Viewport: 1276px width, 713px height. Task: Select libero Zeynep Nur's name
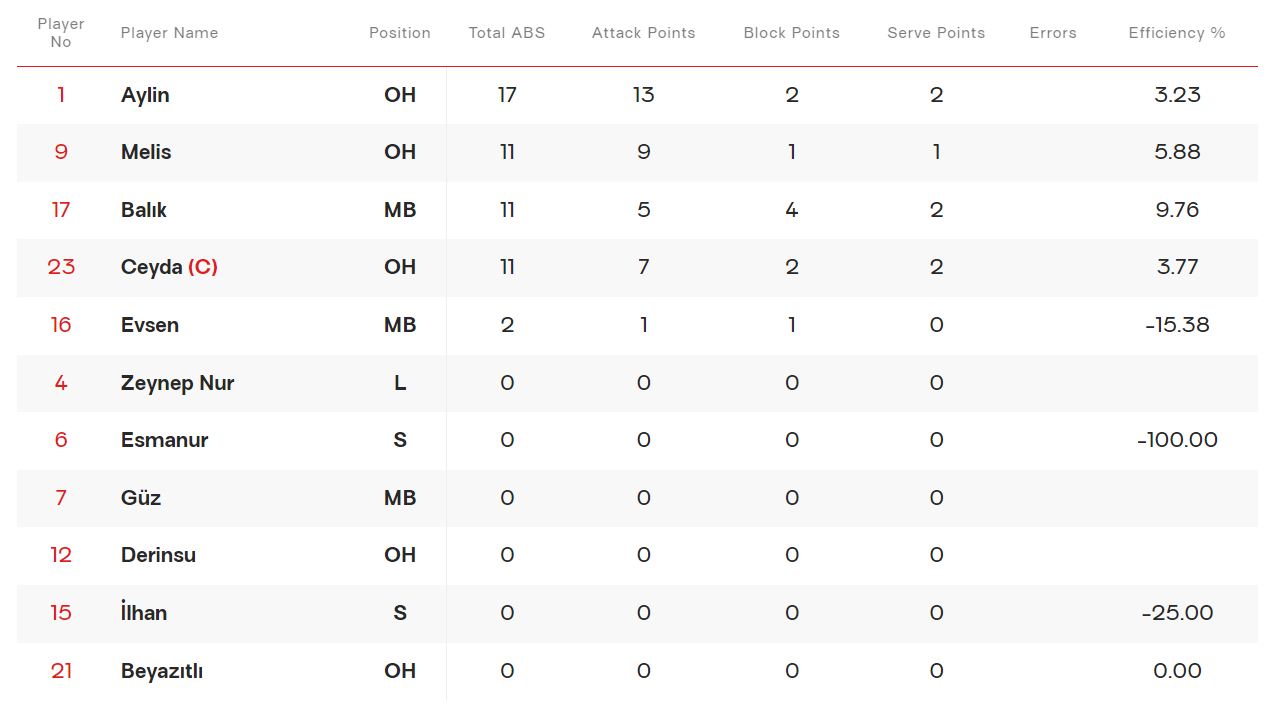pos(177,383)
